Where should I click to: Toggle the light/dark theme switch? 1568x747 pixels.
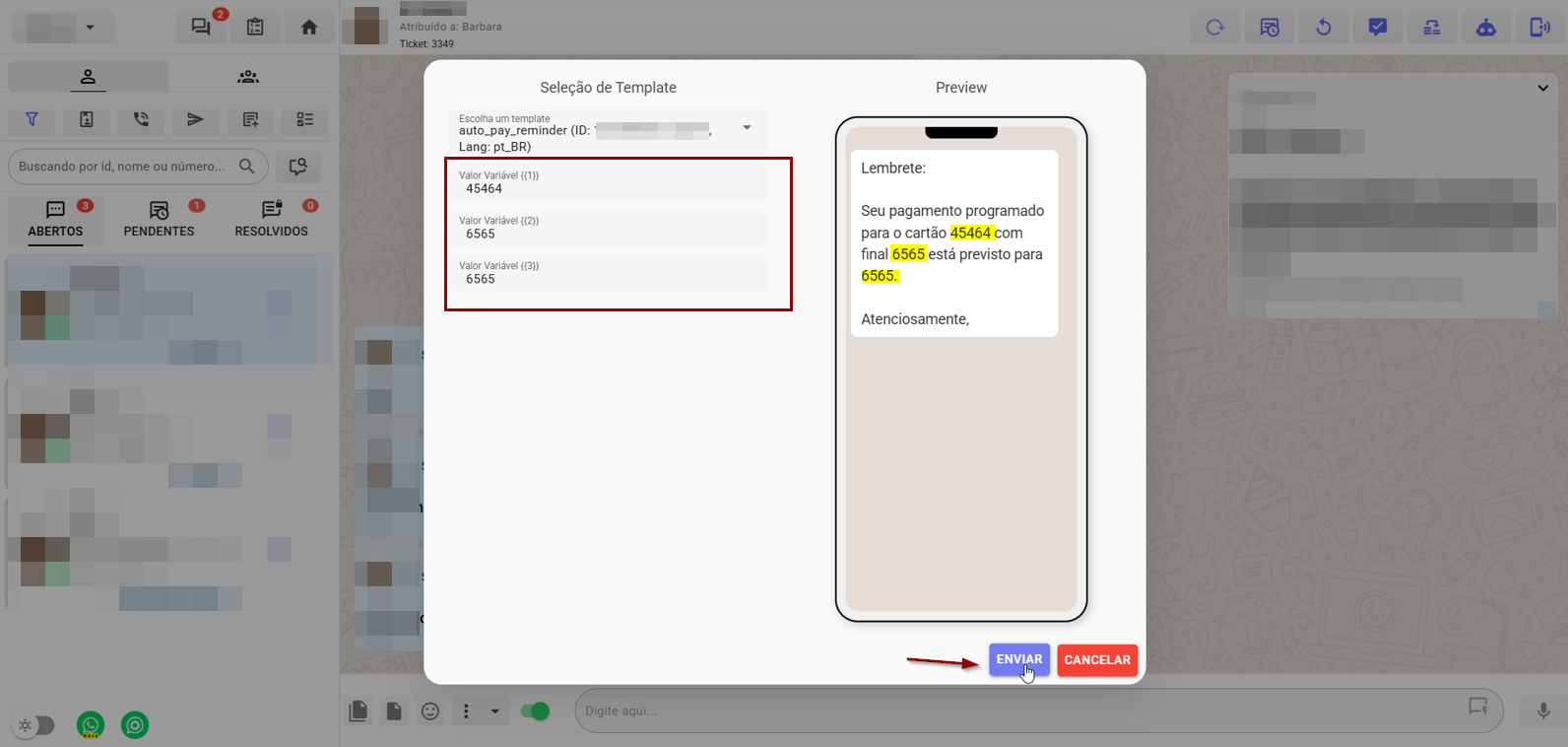[x=35, y=725]
